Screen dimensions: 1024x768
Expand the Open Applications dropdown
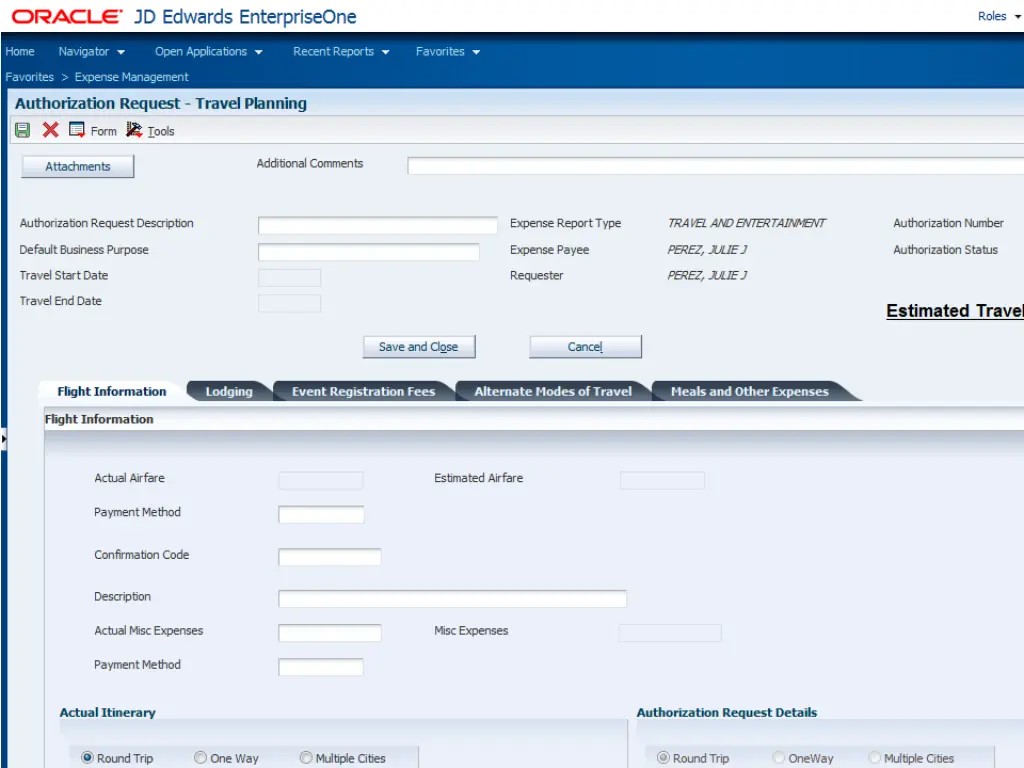pyautogui.click(x=208, y=52)
